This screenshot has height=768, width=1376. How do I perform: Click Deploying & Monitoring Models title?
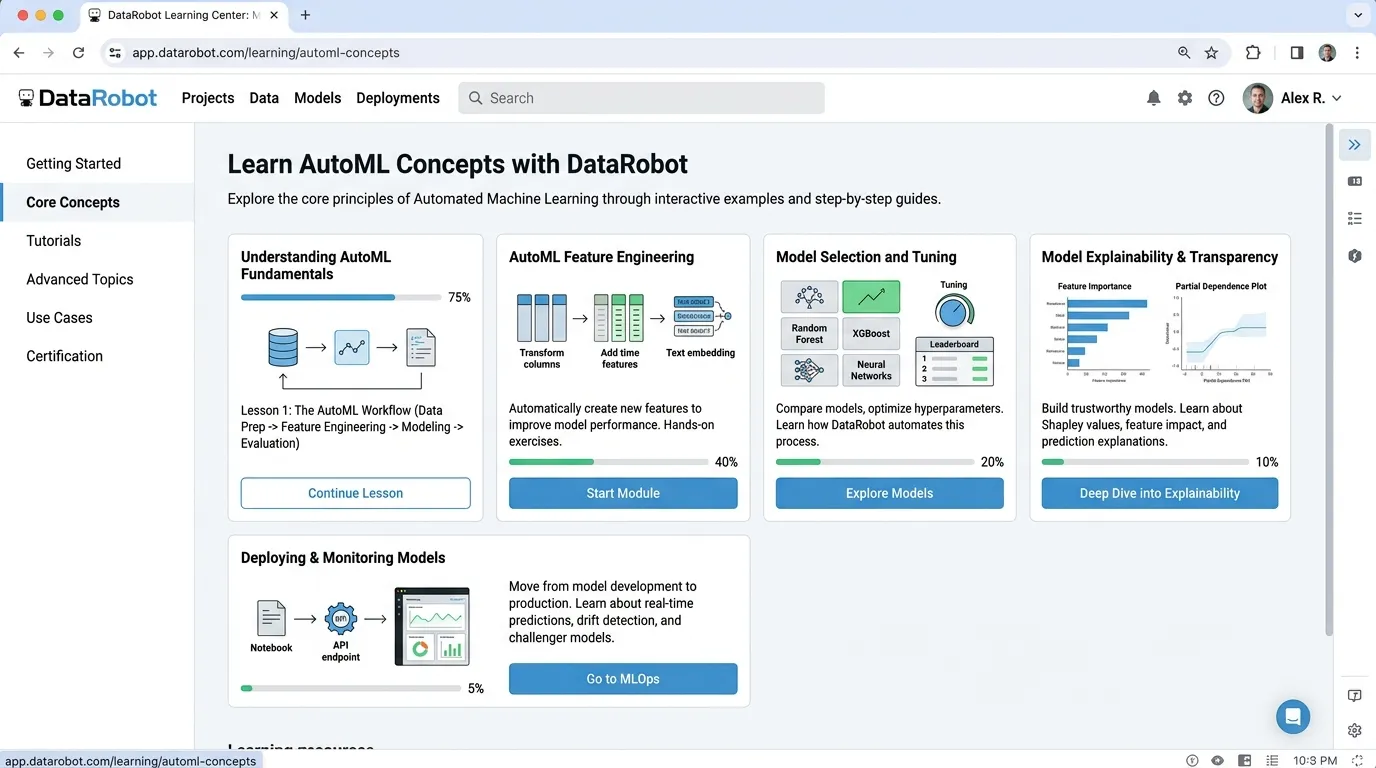click(343, 558)
